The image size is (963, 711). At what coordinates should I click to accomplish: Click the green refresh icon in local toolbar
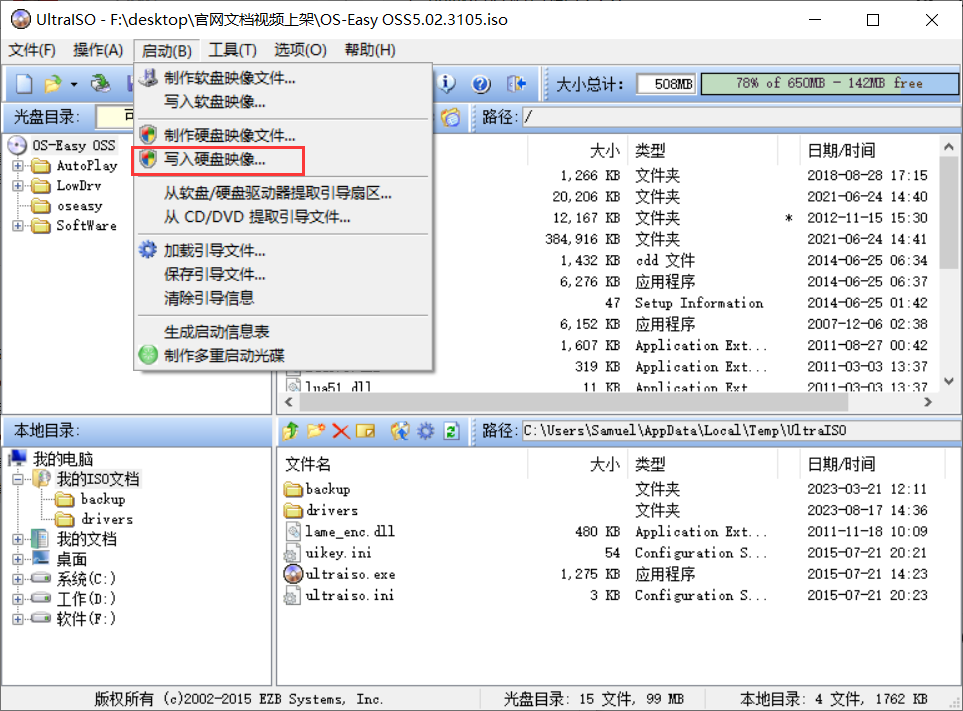click(x=451, y=431)
